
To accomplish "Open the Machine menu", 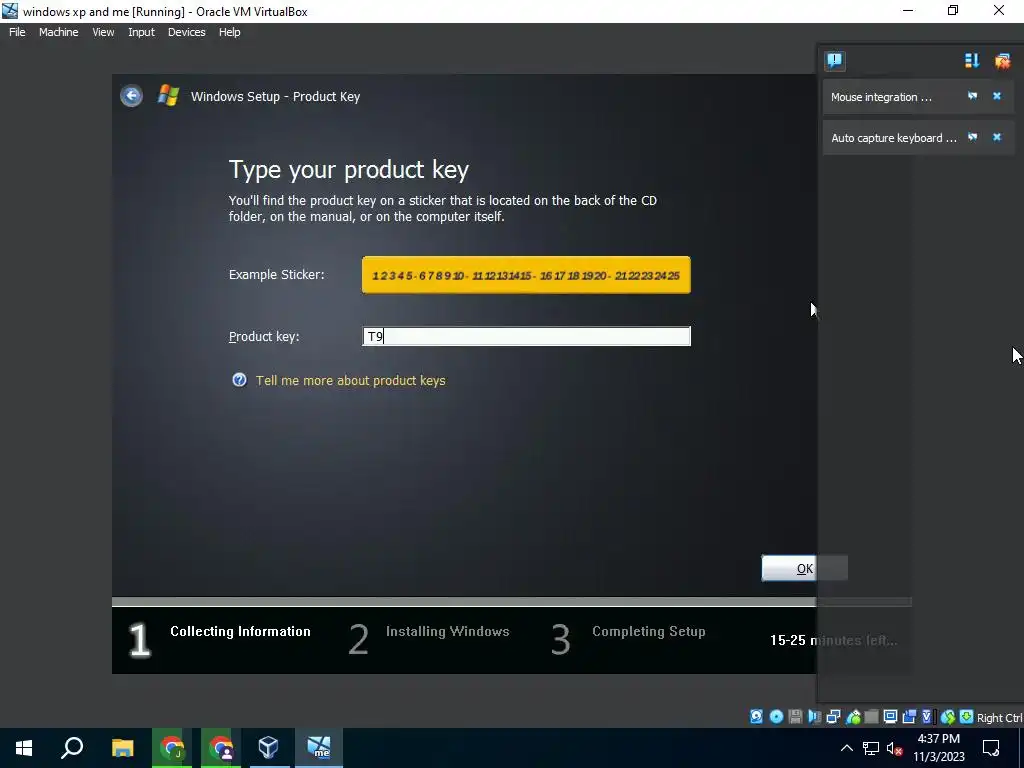I will point(59,32).
